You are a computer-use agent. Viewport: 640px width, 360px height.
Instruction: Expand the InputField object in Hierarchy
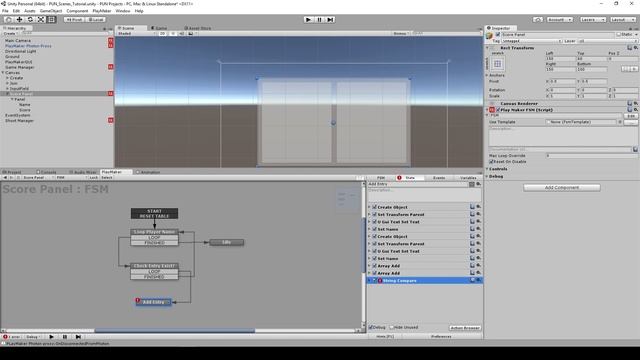(x=7, y=88)
